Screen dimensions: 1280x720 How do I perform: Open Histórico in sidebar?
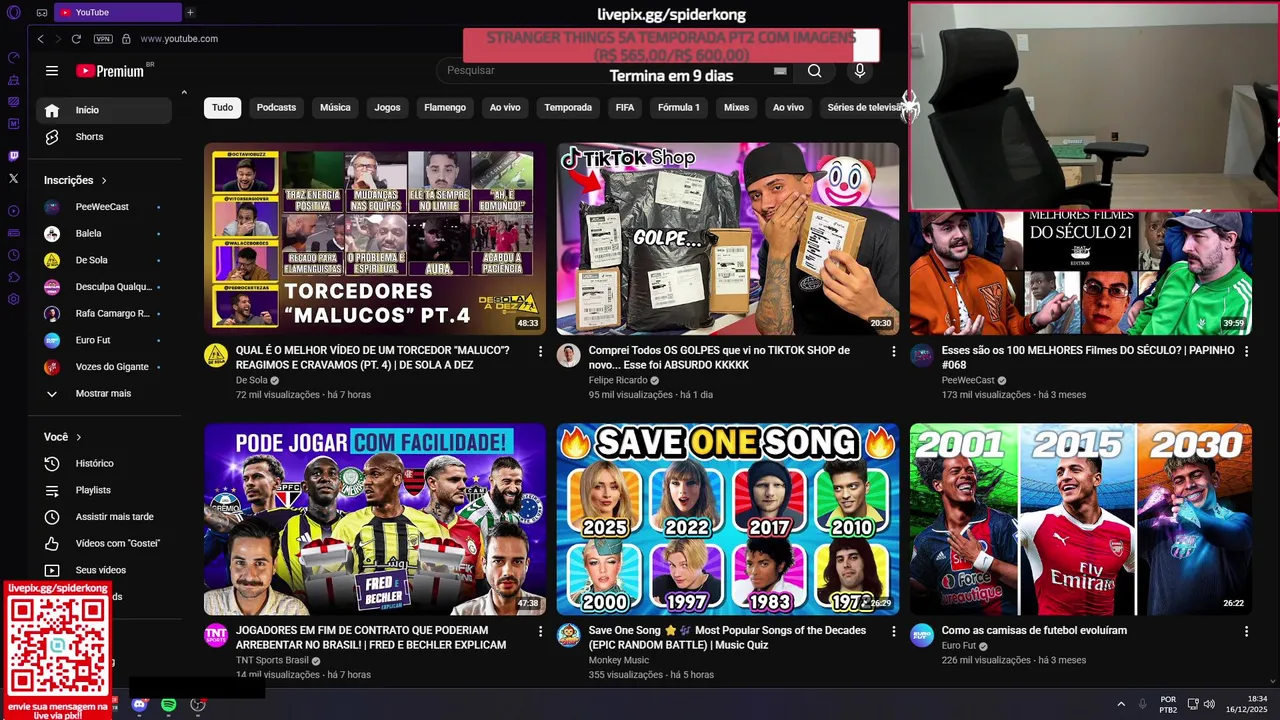(103, 464)
